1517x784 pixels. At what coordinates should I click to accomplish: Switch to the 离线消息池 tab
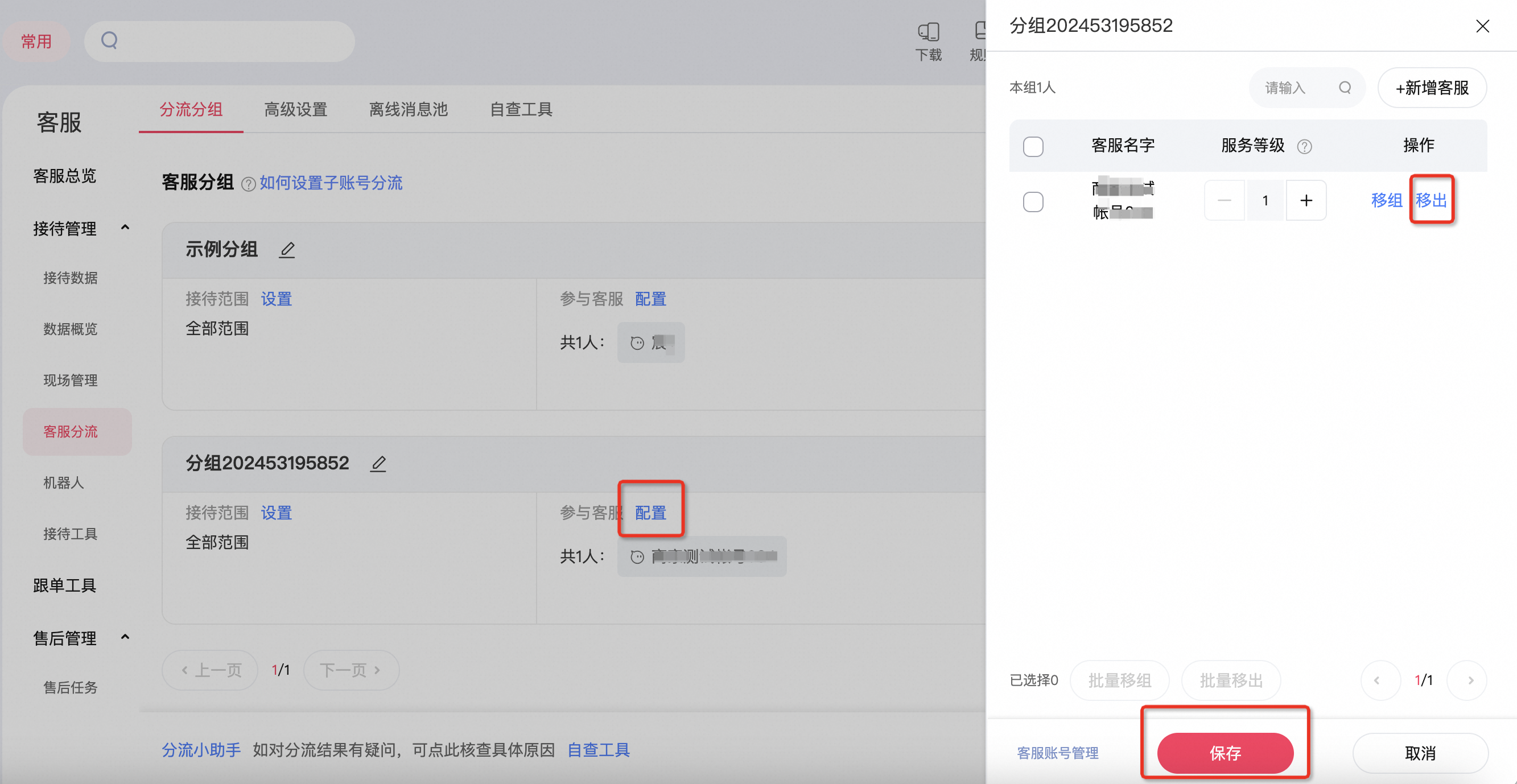point(408,110)
